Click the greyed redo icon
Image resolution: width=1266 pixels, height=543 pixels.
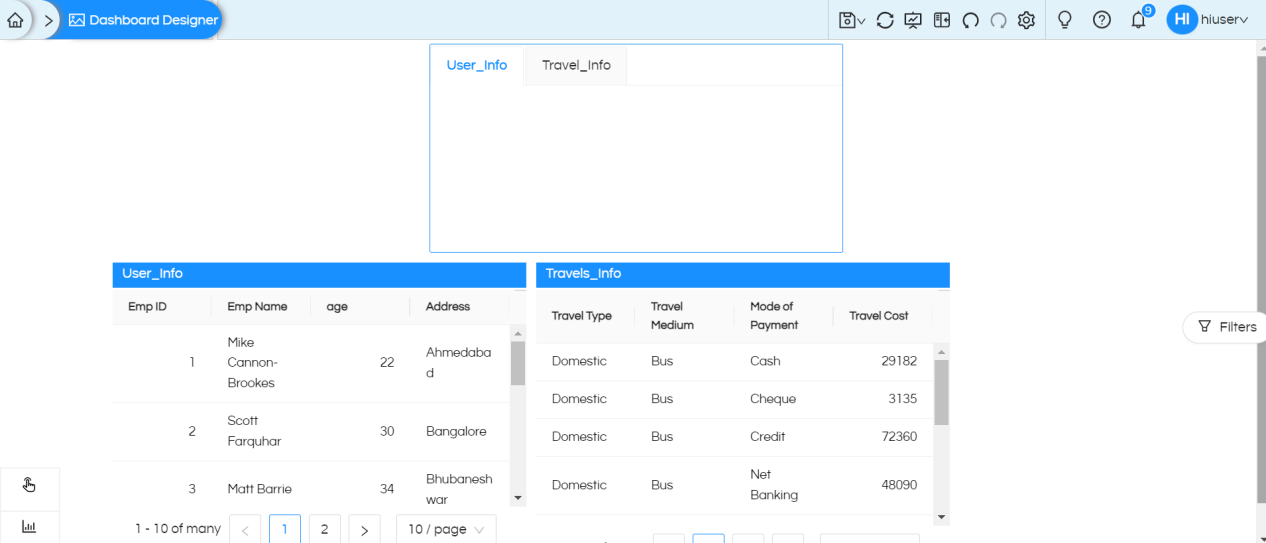[x=998, y=20]
